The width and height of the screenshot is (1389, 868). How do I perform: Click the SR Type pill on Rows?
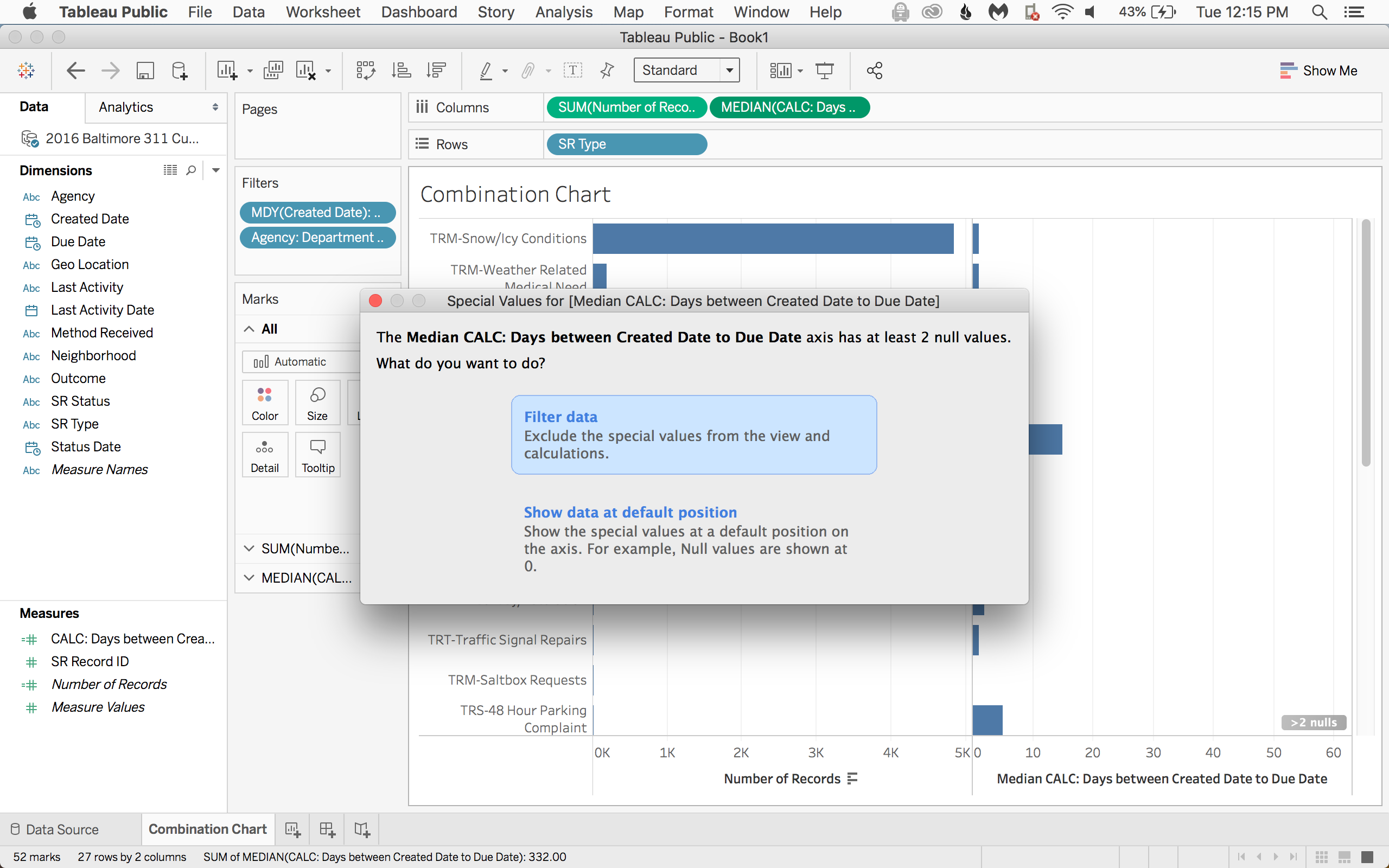(626, 144)
